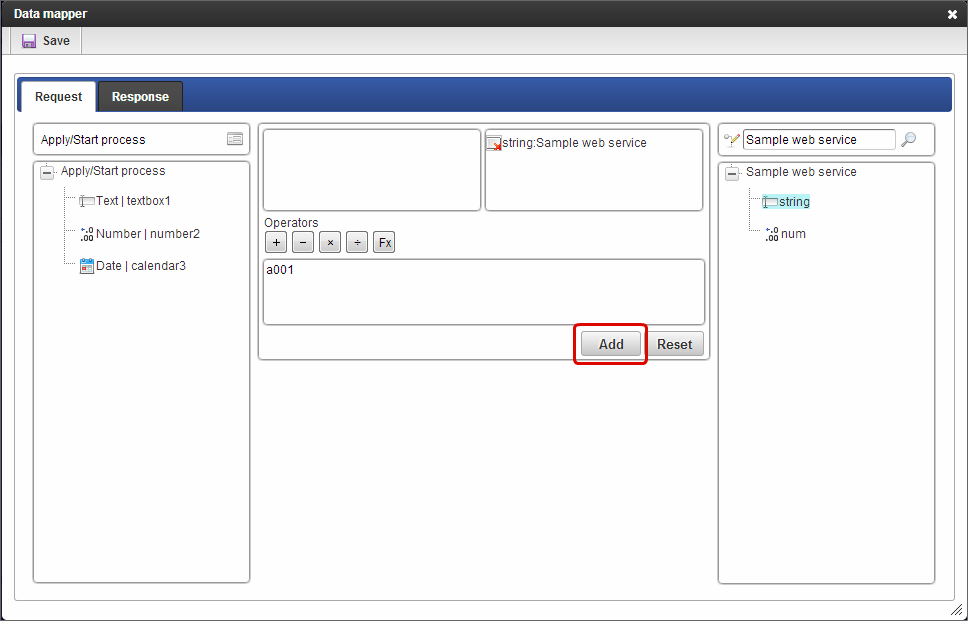Collapse the Apply/Start process tree node
The width and height of the screenshot is (968, 621).
[x=47, y=172]
